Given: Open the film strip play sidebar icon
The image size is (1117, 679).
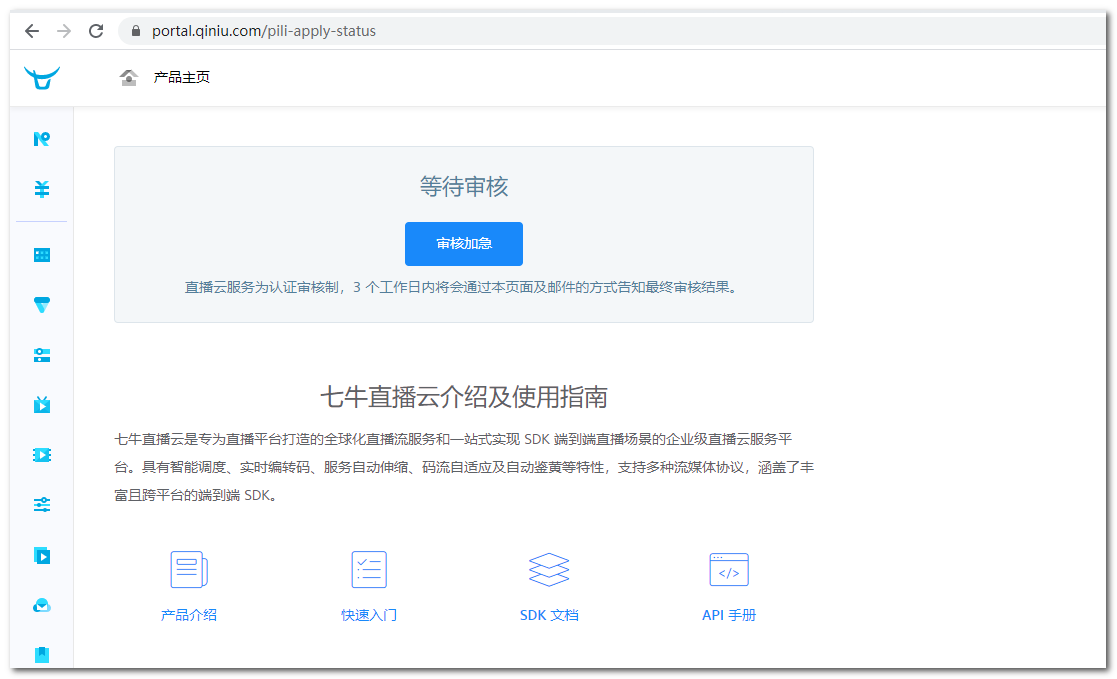Looking at the screenshot, I should click(42, 455).
